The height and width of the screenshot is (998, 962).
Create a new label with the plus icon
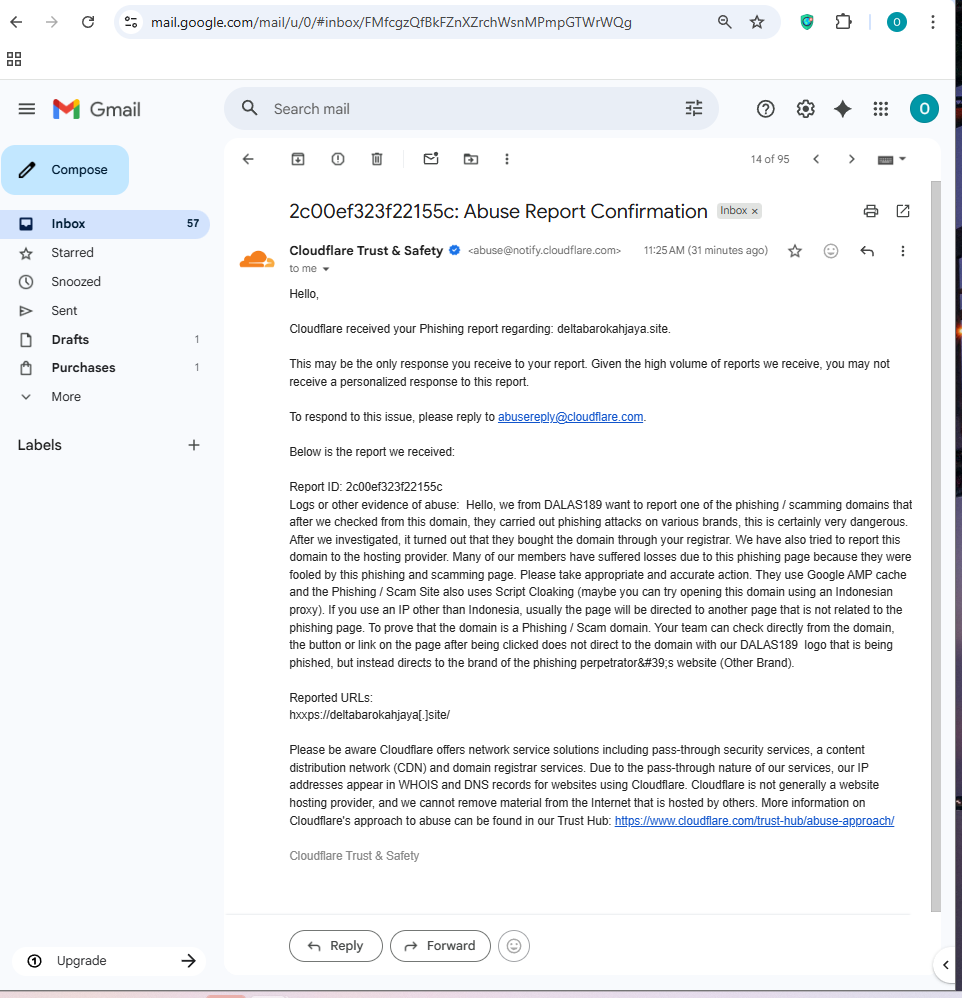(194, 445)
